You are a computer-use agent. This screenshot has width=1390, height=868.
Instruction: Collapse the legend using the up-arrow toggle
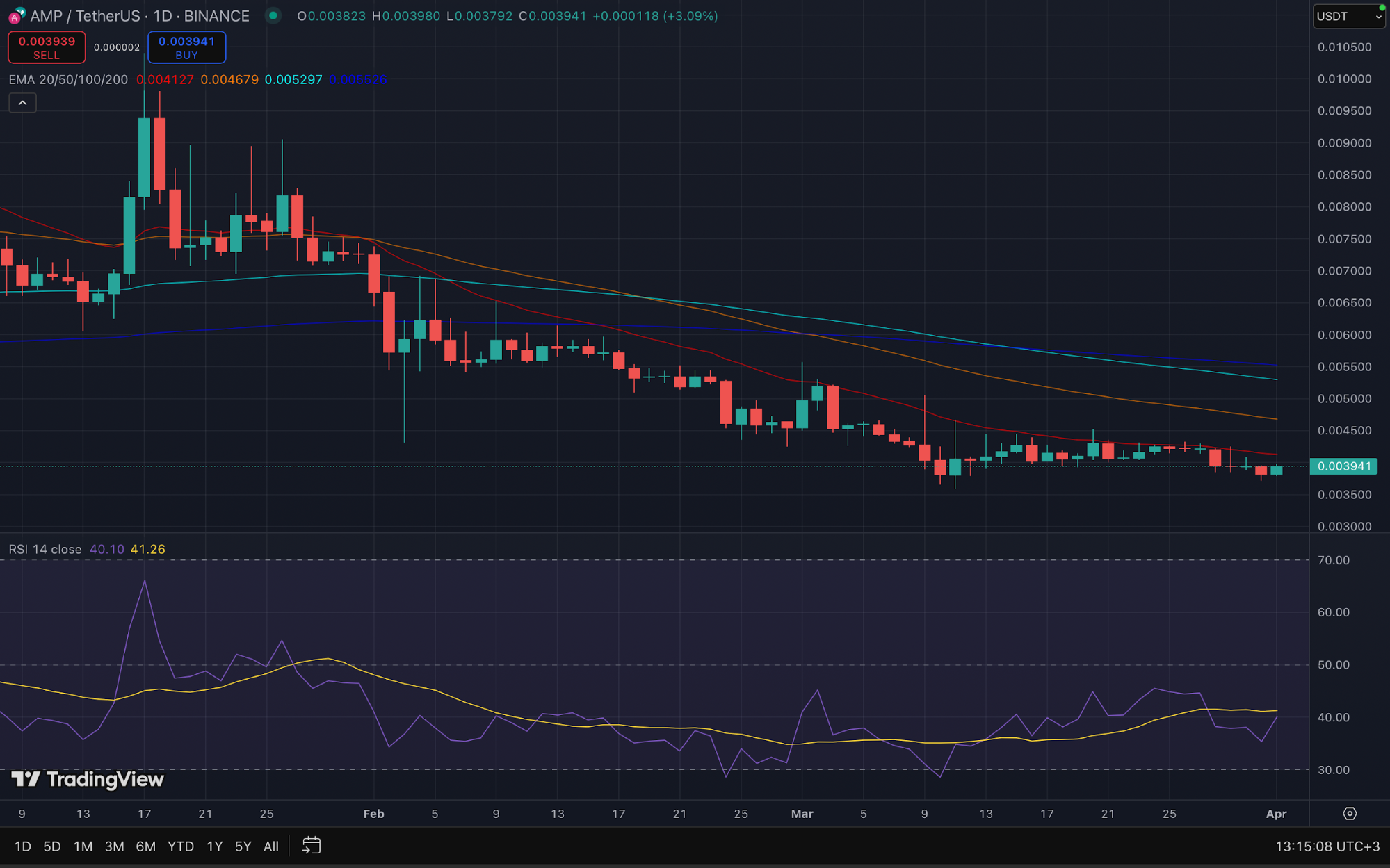pyautogui.click(x=22, y=102)
